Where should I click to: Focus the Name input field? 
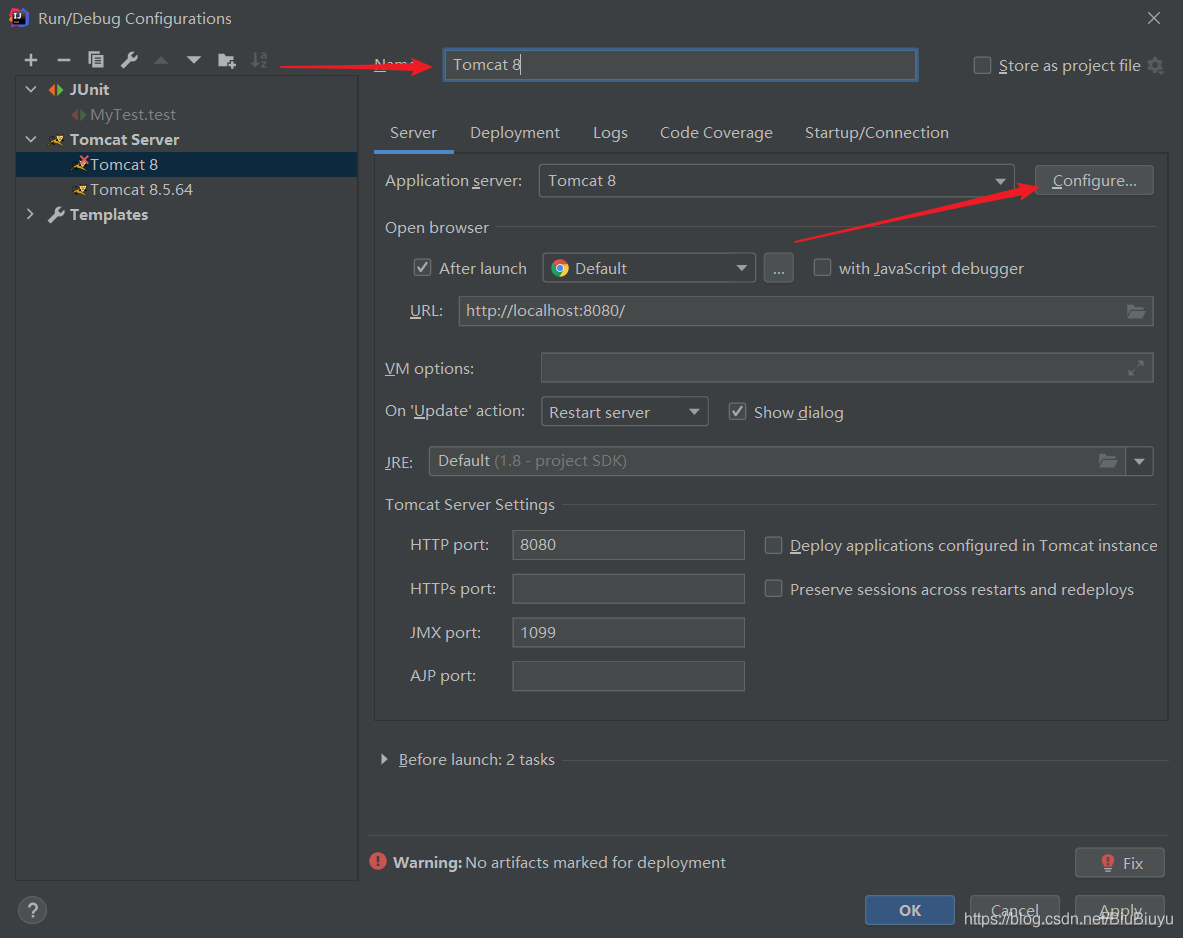pos(681,65)
